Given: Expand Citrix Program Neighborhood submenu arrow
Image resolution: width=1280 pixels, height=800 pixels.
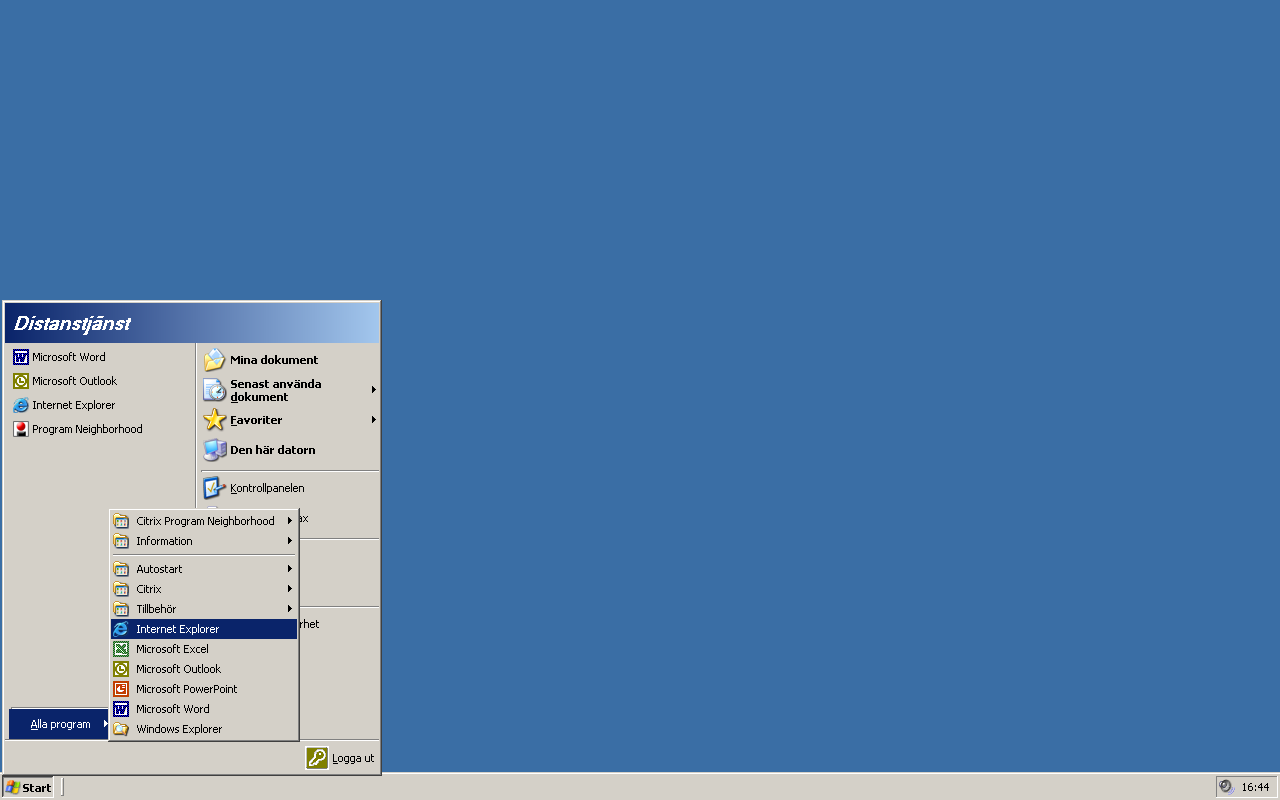Looking at the screenshot, I should [x=290, y=521].
